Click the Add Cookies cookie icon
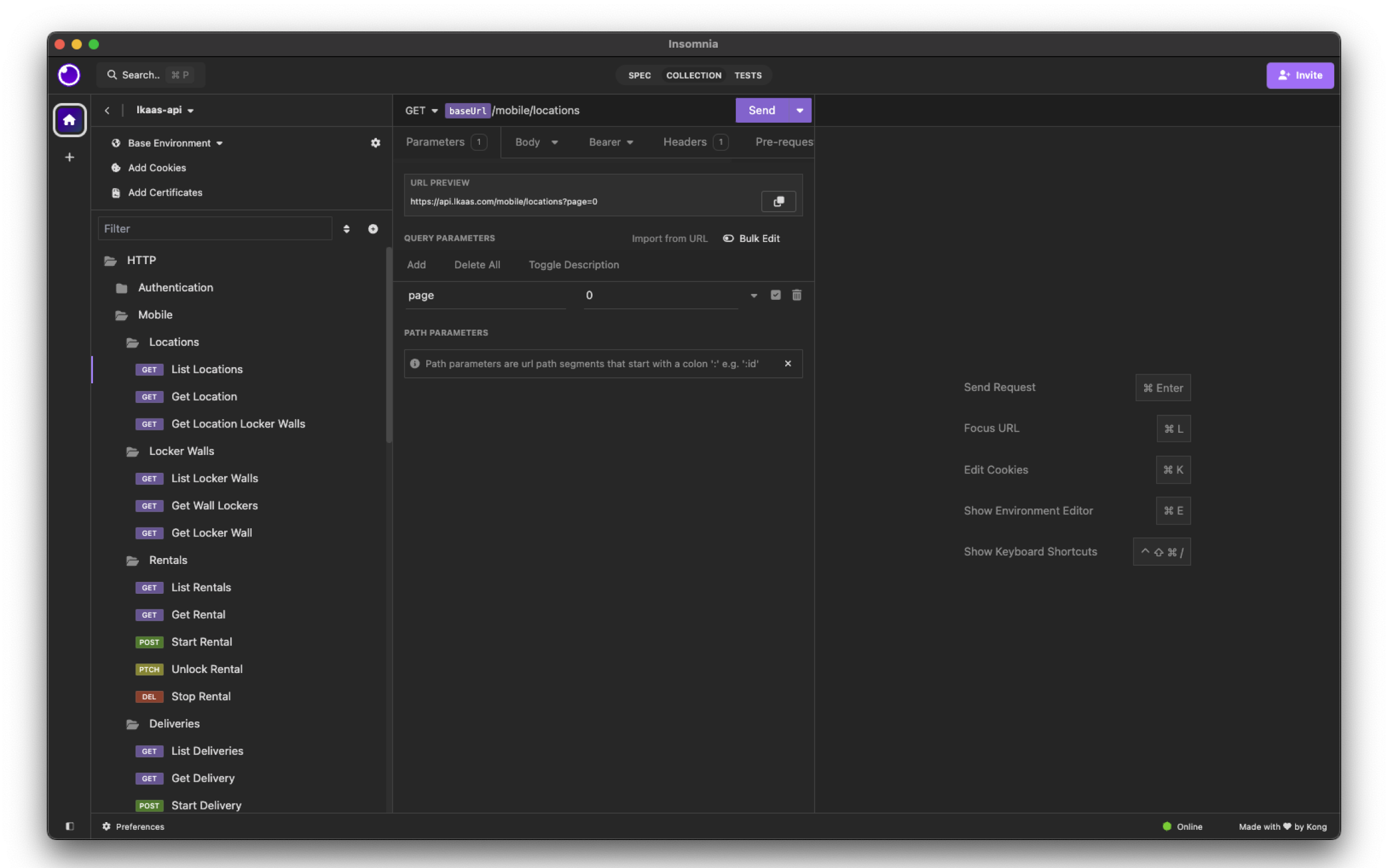 coord(116,168)
